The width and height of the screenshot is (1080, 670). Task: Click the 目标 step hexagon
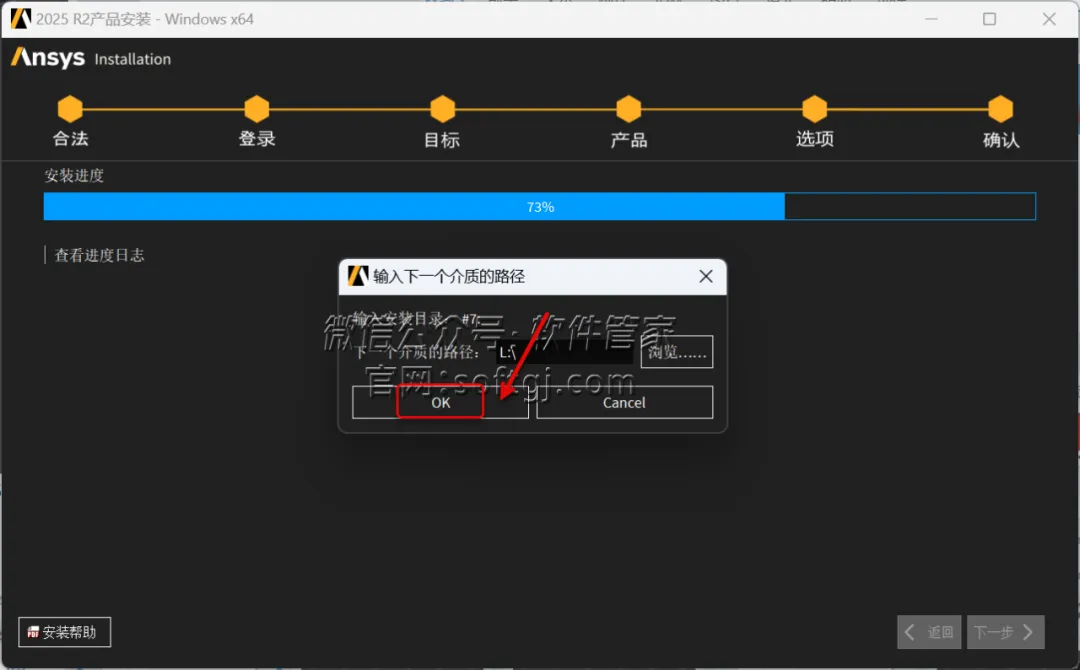[443, 109]
